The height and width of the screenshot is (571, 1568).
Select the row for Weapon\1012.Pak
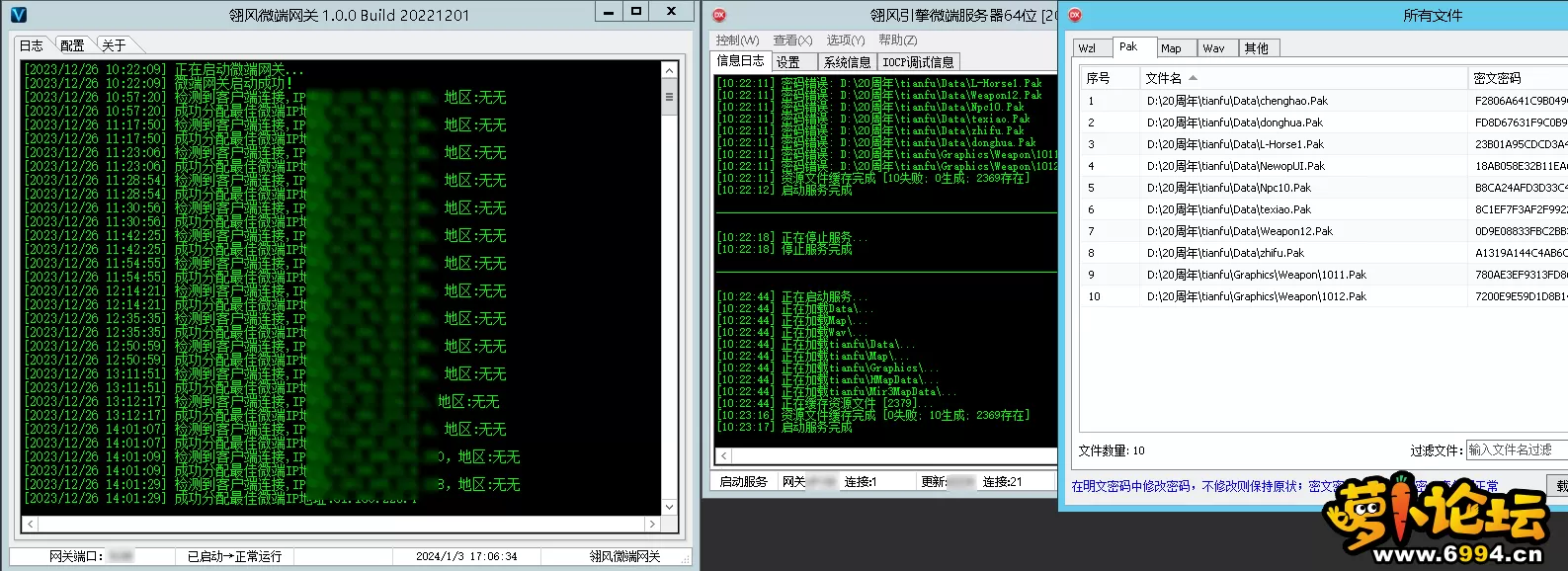click(1324, 296)
